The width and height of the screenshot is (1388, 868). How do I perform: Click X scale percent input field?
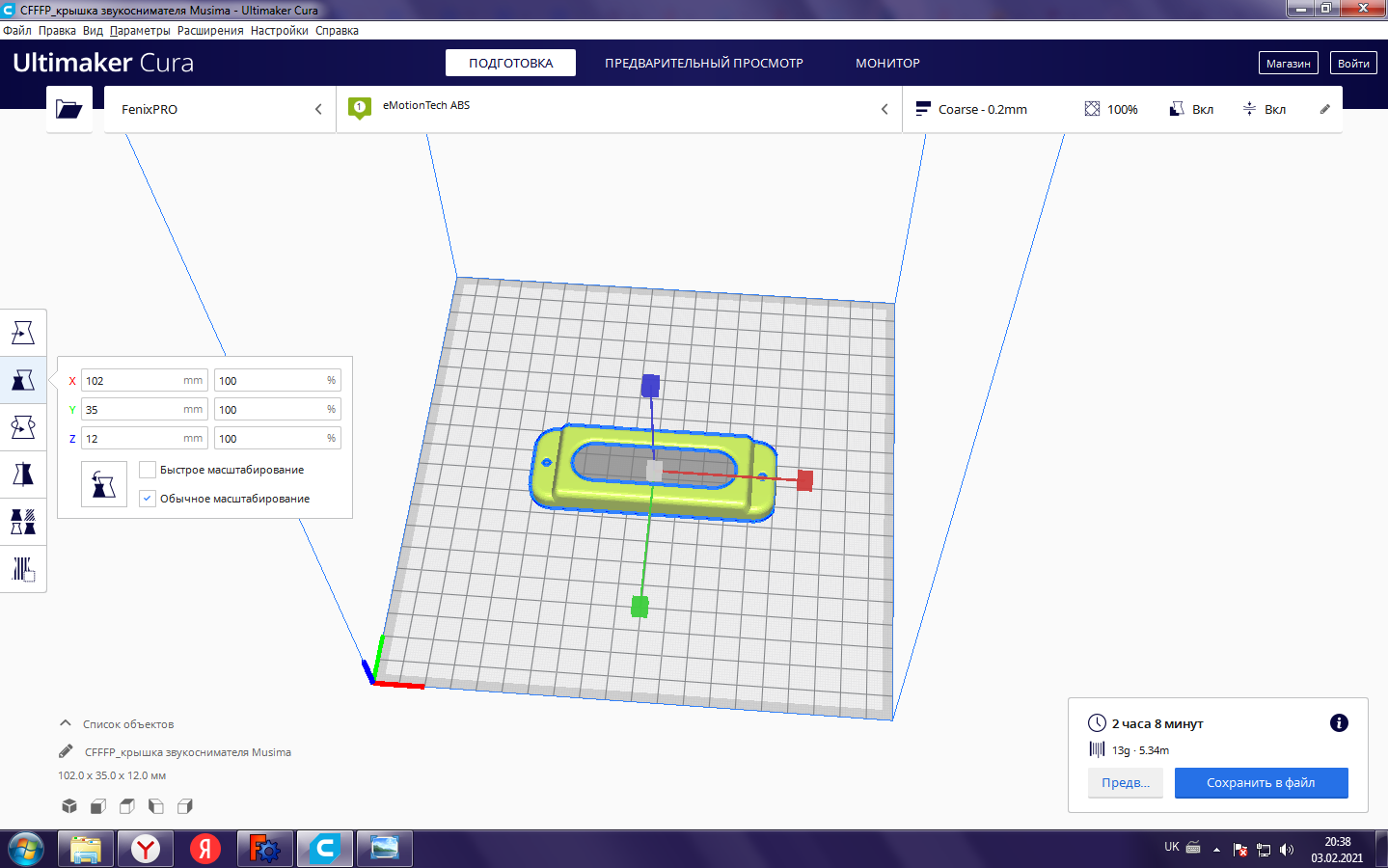(x=278, y=381)
